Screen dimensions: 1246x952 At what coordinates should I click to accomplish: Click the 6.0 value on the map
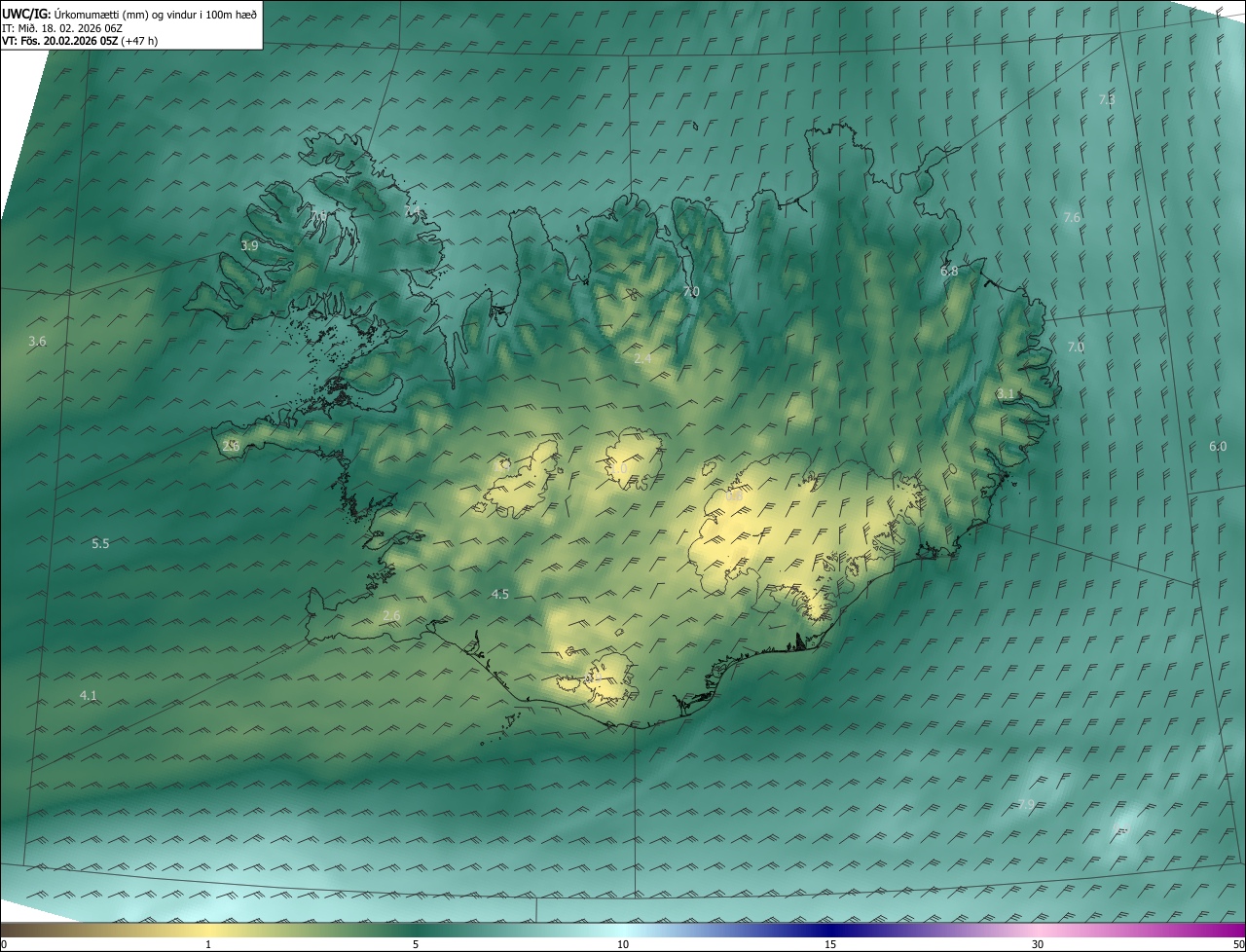[1218, 447]
